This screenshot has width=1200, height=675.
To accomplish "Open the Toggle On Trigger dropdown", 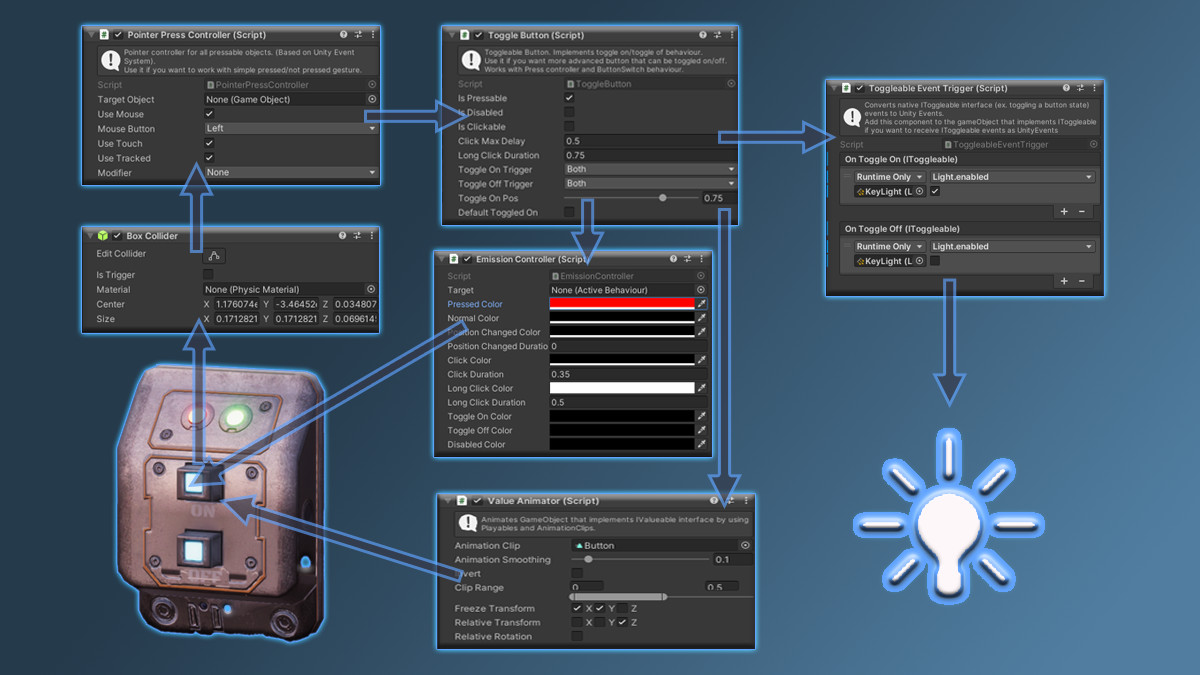I will 650,169.
